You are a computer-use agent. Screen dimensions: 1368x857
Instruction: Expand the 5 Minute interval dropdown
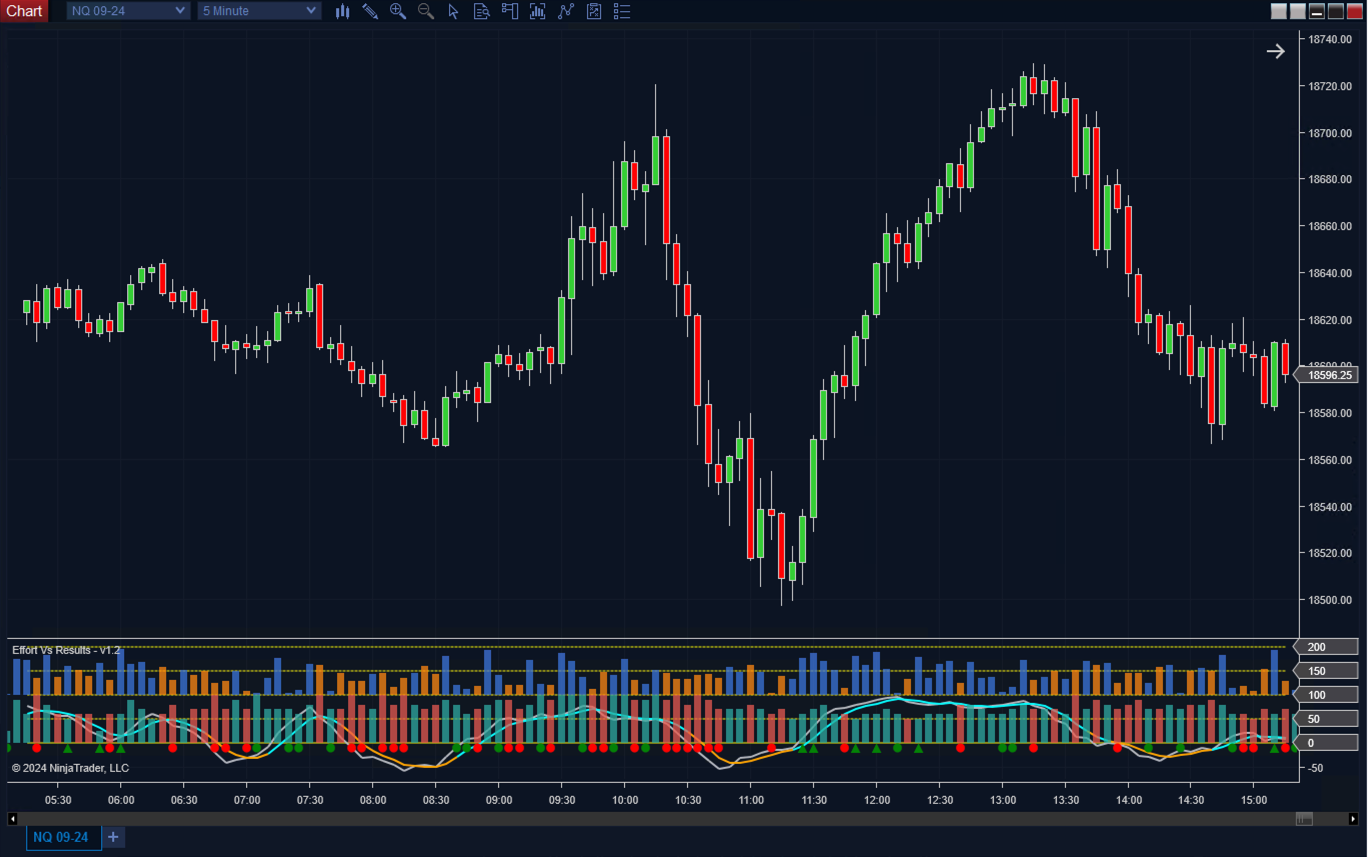coord(311,11)
